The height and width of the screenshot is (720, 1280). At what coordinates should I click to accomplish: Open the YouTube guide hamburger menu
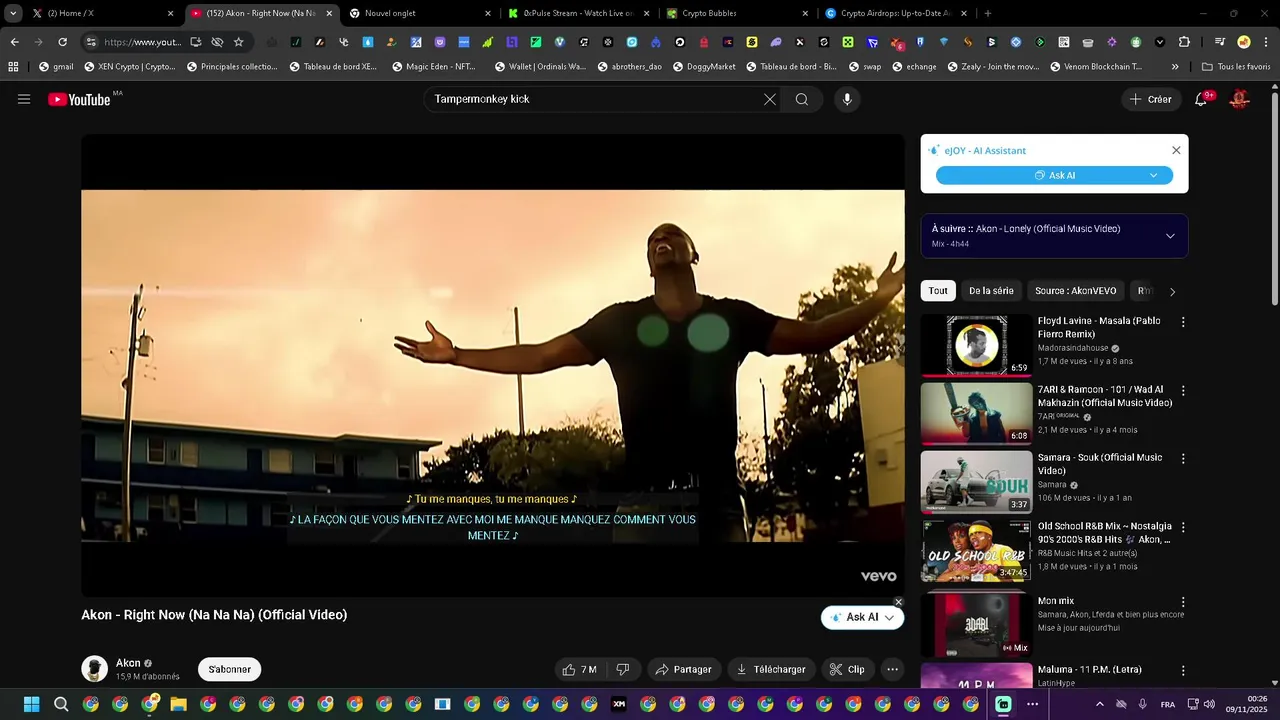click(x=24, y=99)
